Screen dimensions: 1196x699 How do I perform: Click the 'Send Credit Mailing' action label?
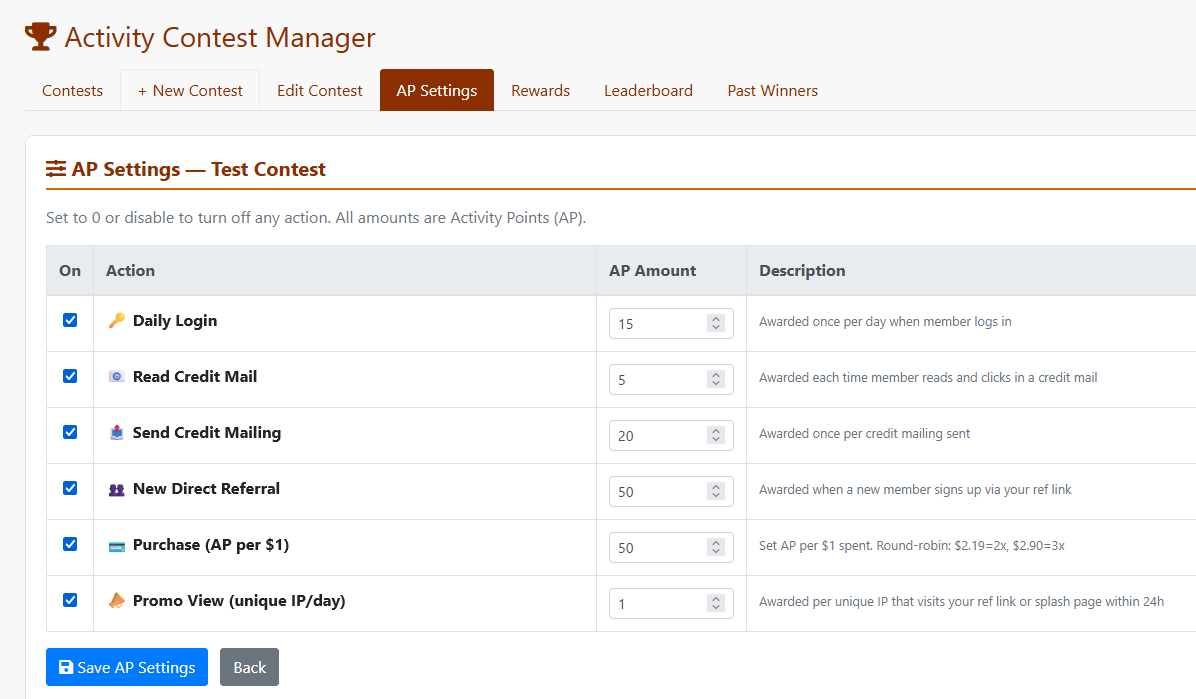[x=207, y=433]
